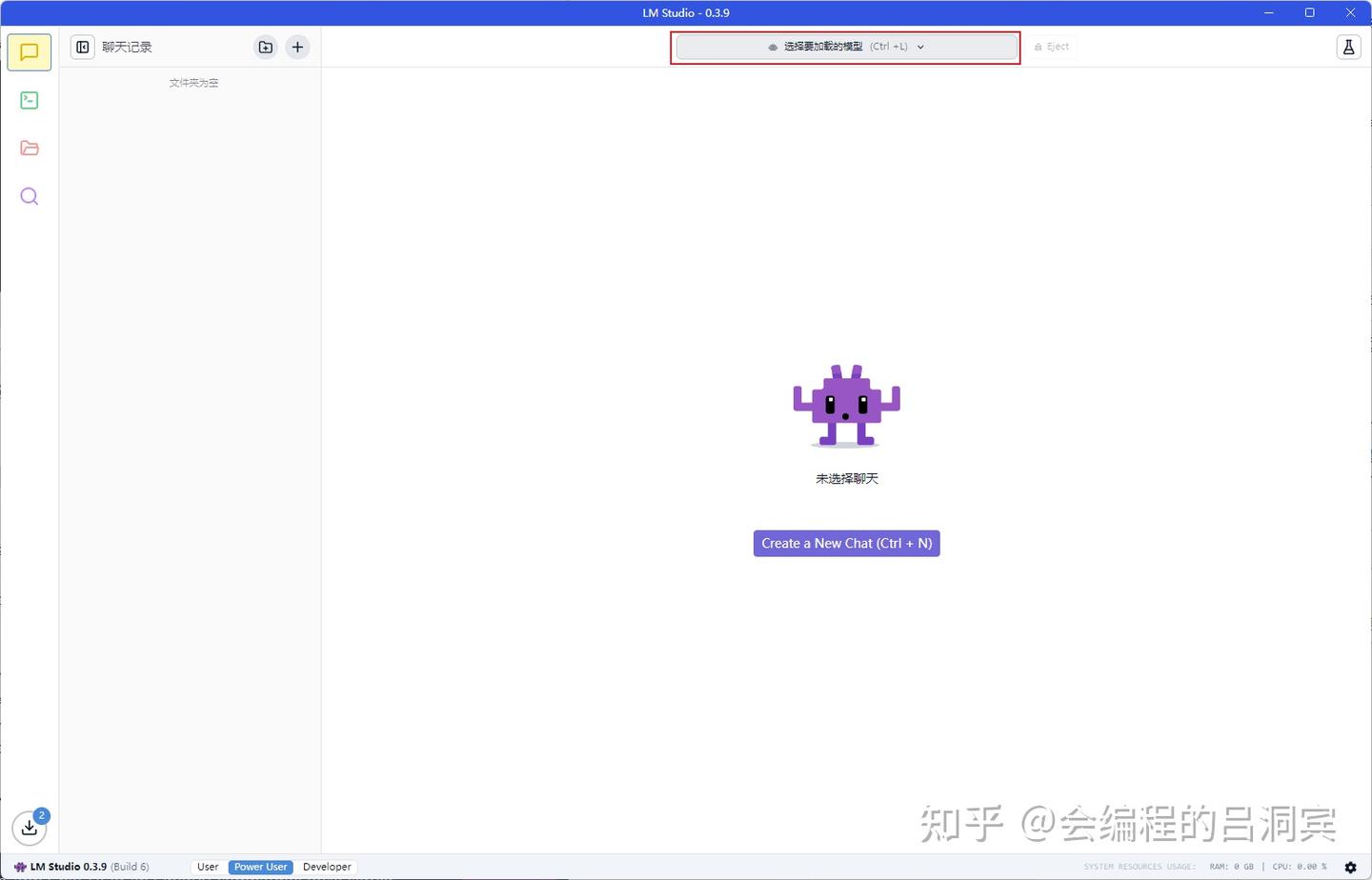Collapse the chat history sidebar panel
1372x880 pixels.
(x=82, y=46)
